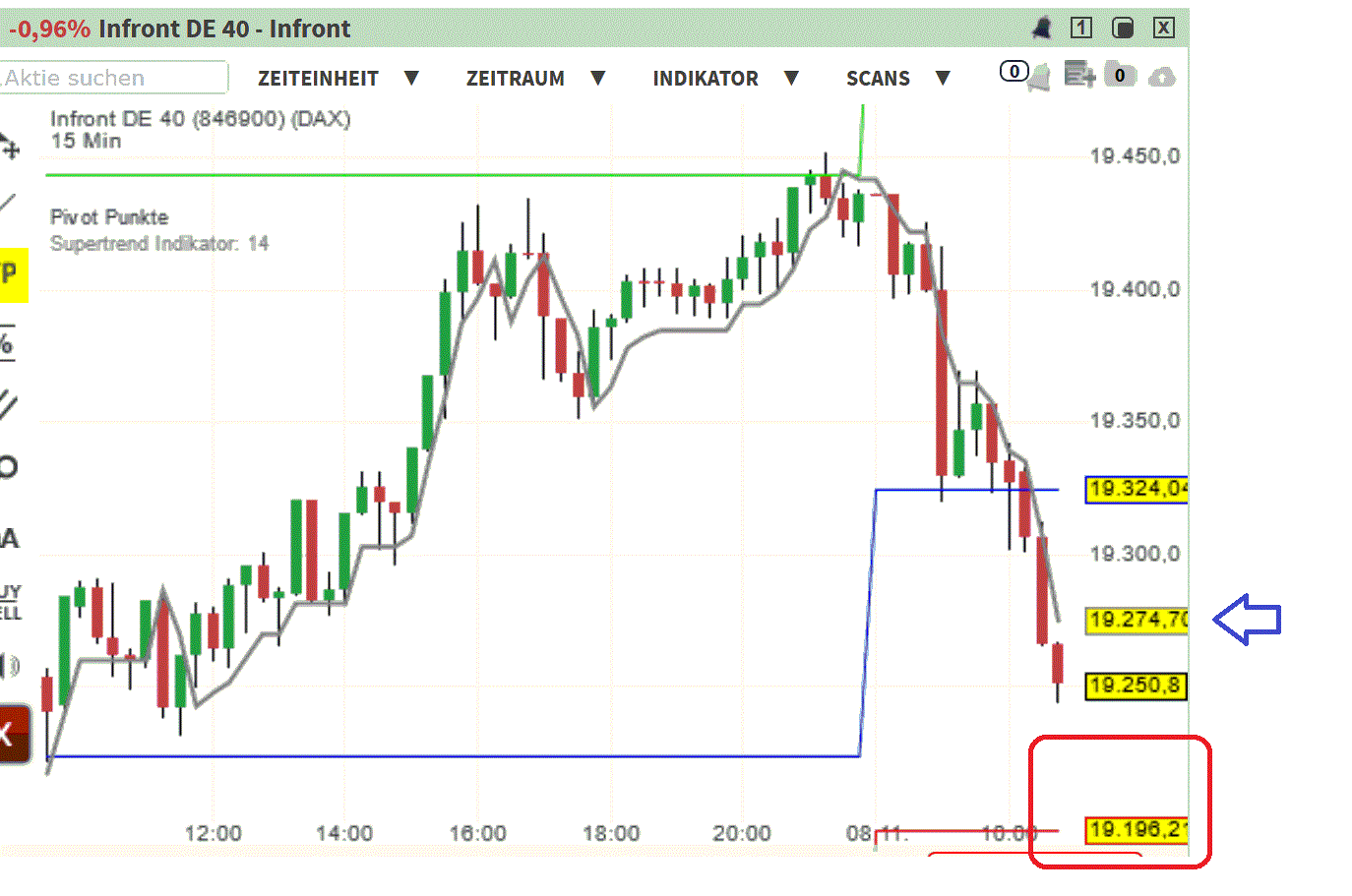Toggle the yellow P pivot tool
Screen dimensions: 1352x896
[12, 273]
